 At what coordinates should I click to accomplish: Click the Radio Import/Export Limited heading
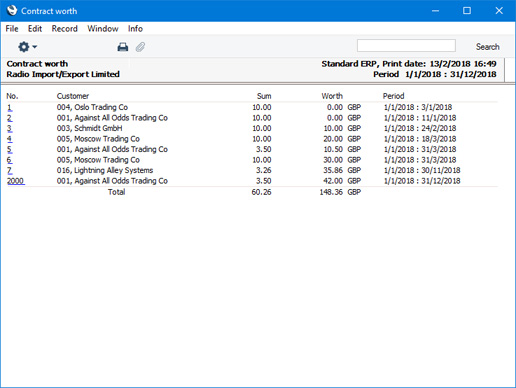tap(63, 74)
